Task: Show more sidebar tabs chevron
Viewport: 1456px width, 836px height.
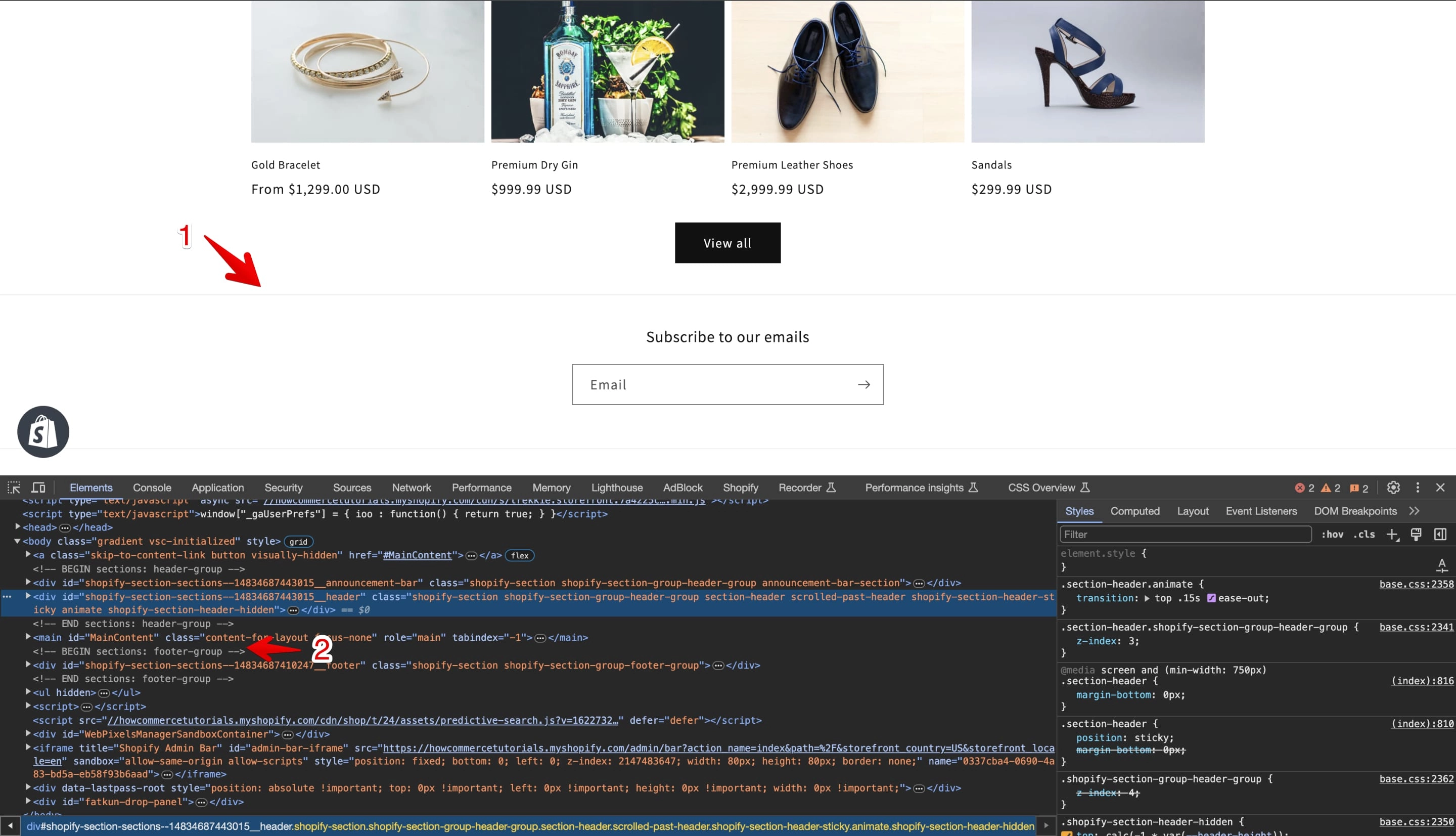Action: 1414,511
